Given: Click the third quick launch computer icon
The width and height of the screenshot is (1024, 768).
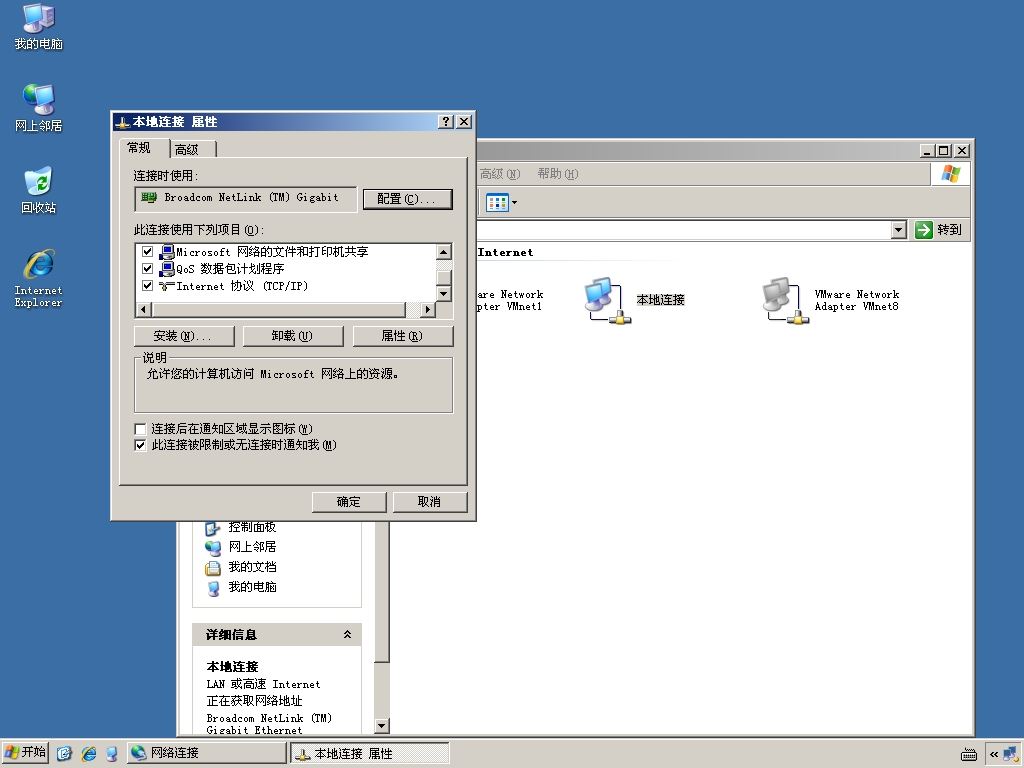Looking at the screenshot, I should 112,754.
